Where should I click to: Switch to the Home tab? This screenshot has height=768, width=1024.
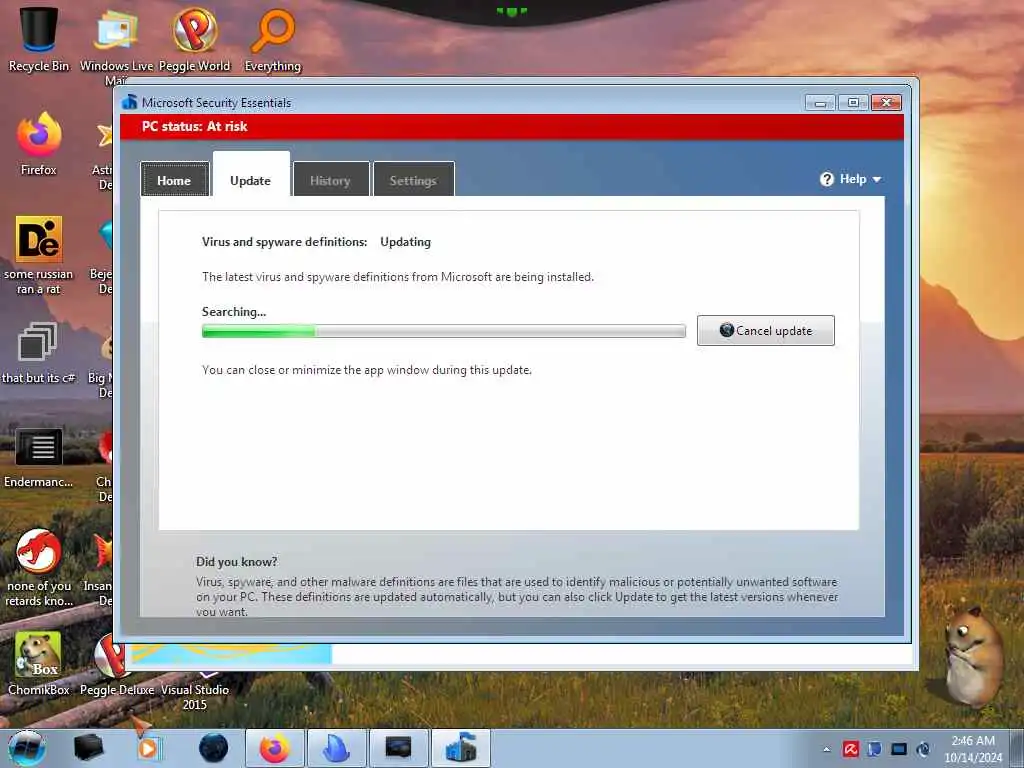(174, 179)
